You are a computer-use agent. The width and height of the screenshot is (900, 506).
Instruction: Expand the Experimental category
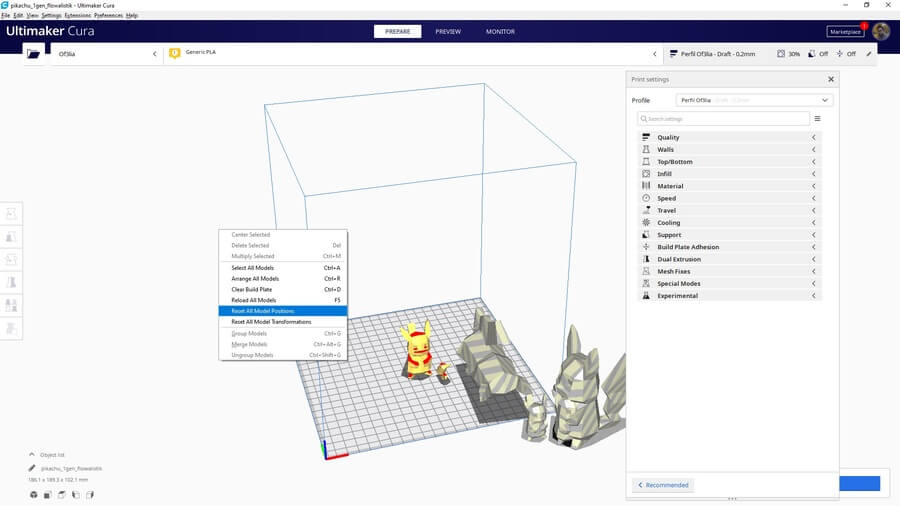click(730, 295)
